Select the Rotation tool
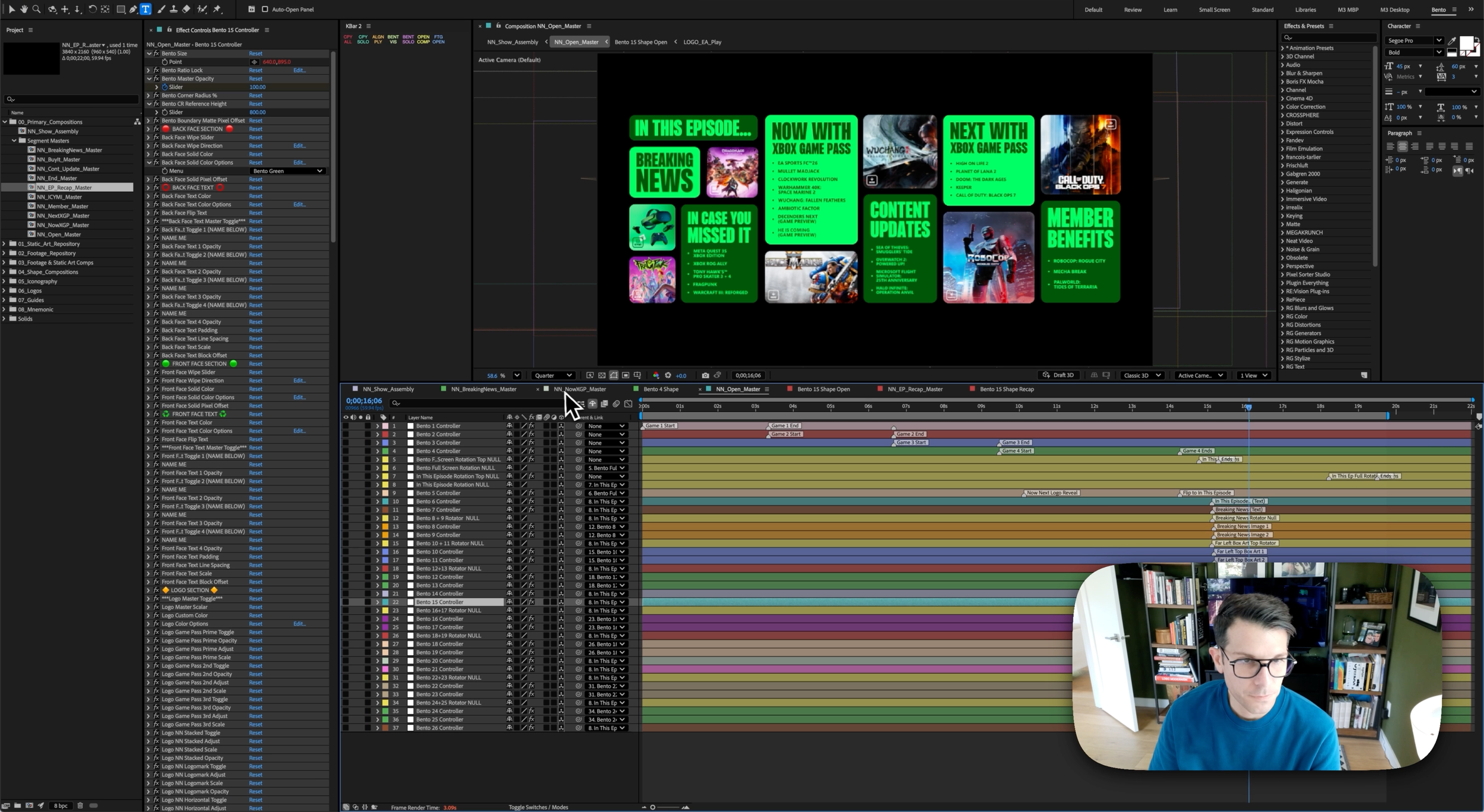The height and width of the screenshot is (812, 1484). (92, 9)
